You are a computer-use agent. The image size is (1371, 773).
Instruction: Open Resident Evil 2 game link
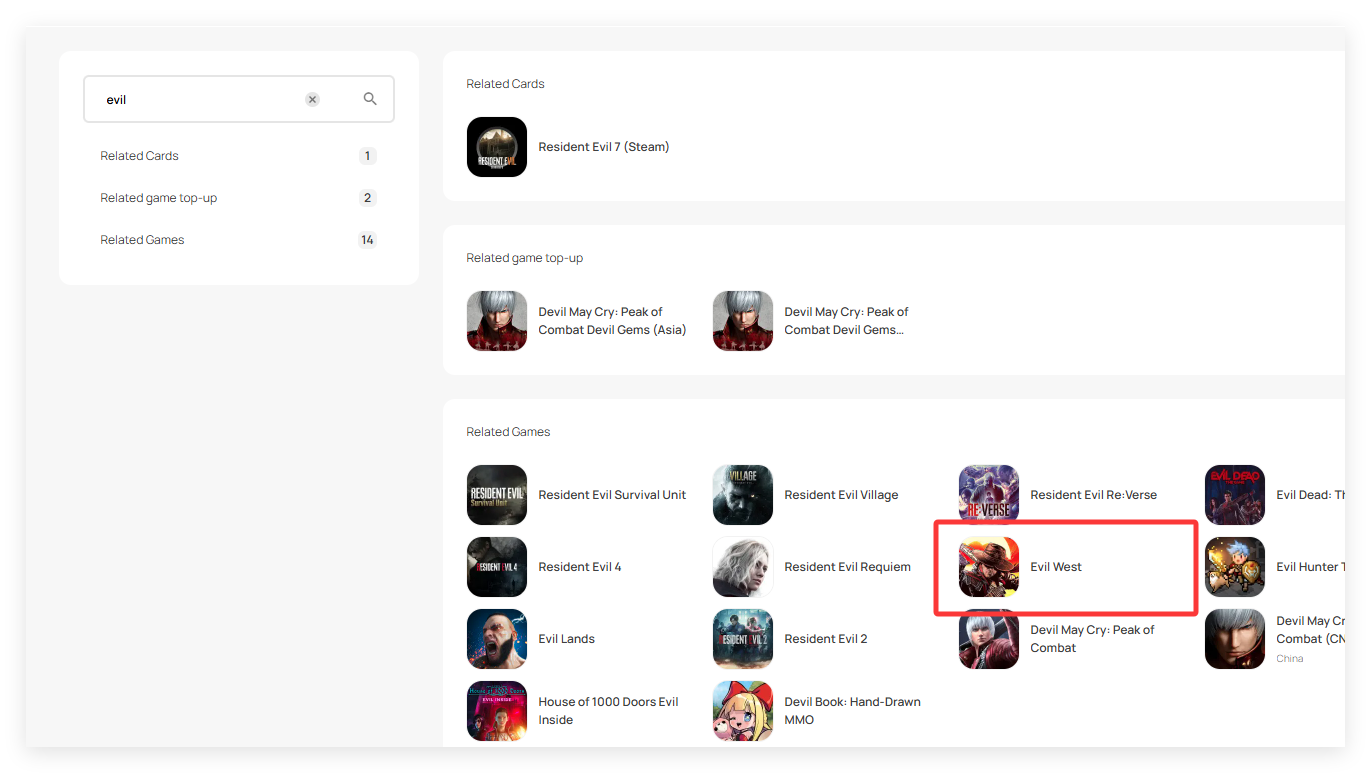click(x=826, y=639)
